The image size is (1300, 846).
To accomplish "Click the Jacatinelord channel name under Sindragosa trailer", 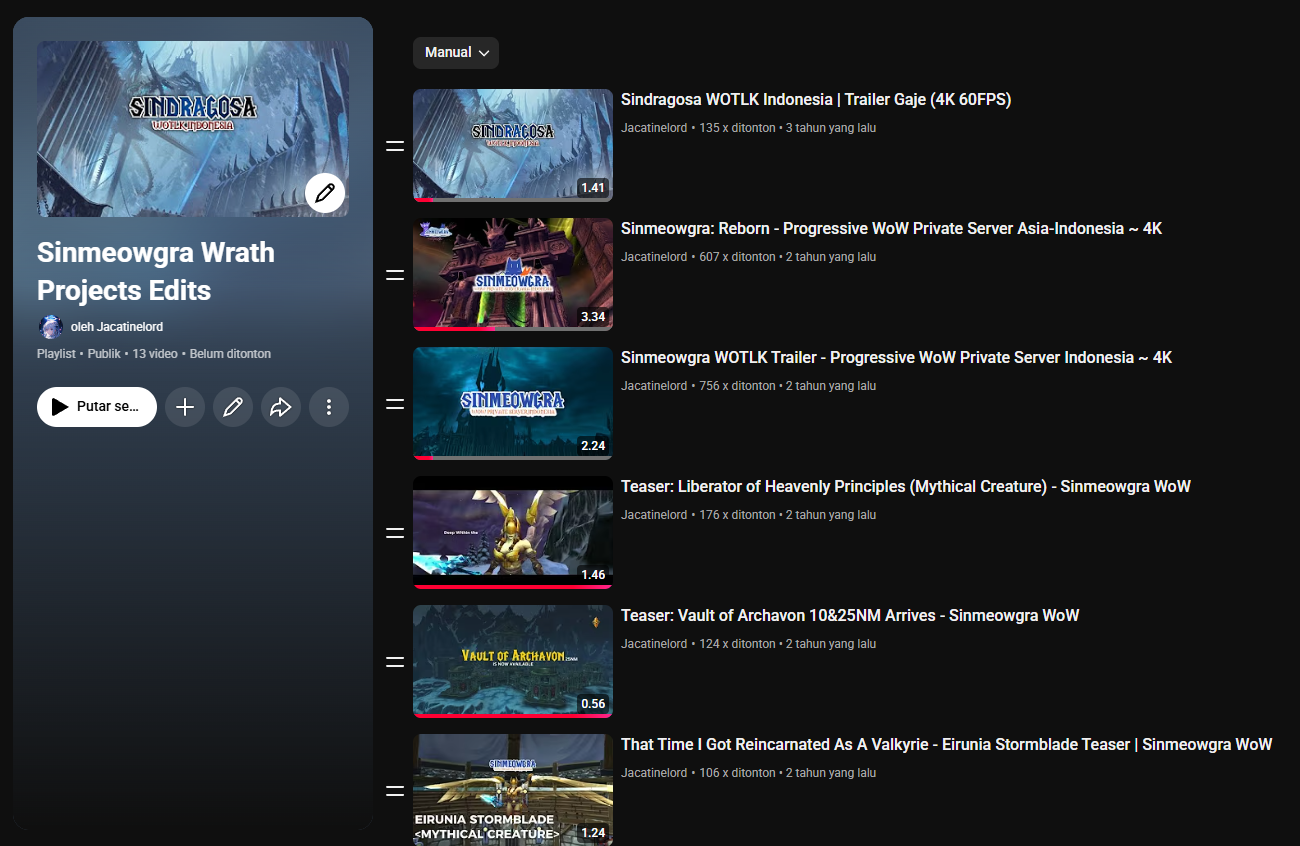I will pyautogui.click(x=654, y=128).
